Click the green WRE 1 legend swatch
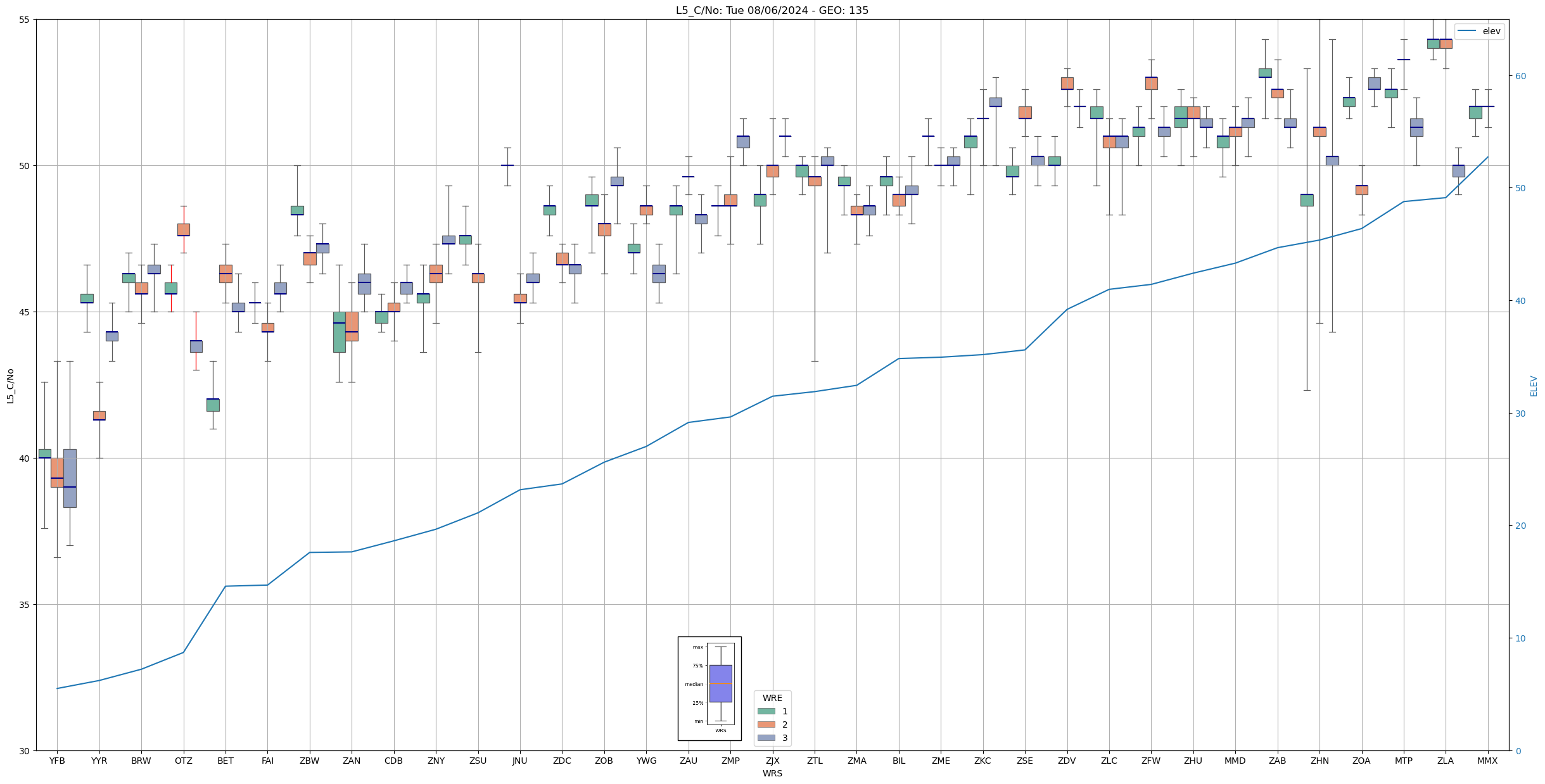The width and height of the screenshot is (1545, 784). click(766, 711)
